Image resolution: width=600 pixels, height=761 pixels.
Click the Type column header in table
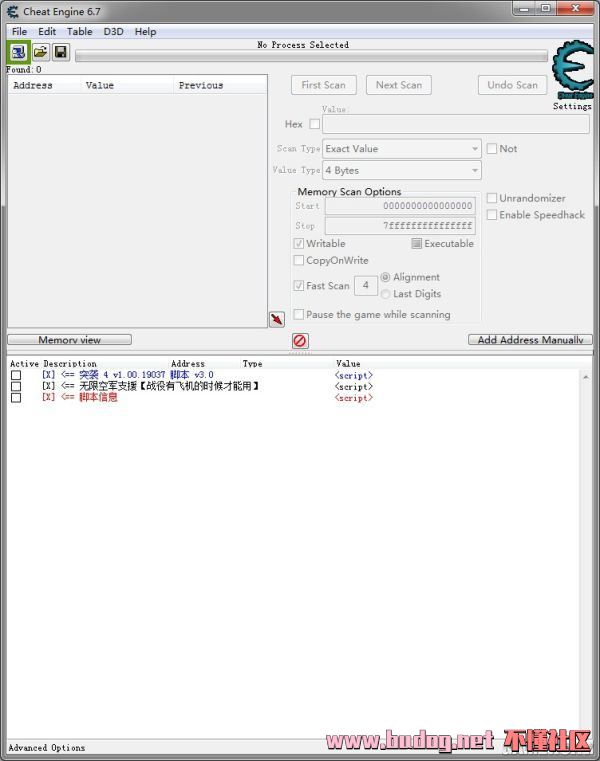click(252, 364)
